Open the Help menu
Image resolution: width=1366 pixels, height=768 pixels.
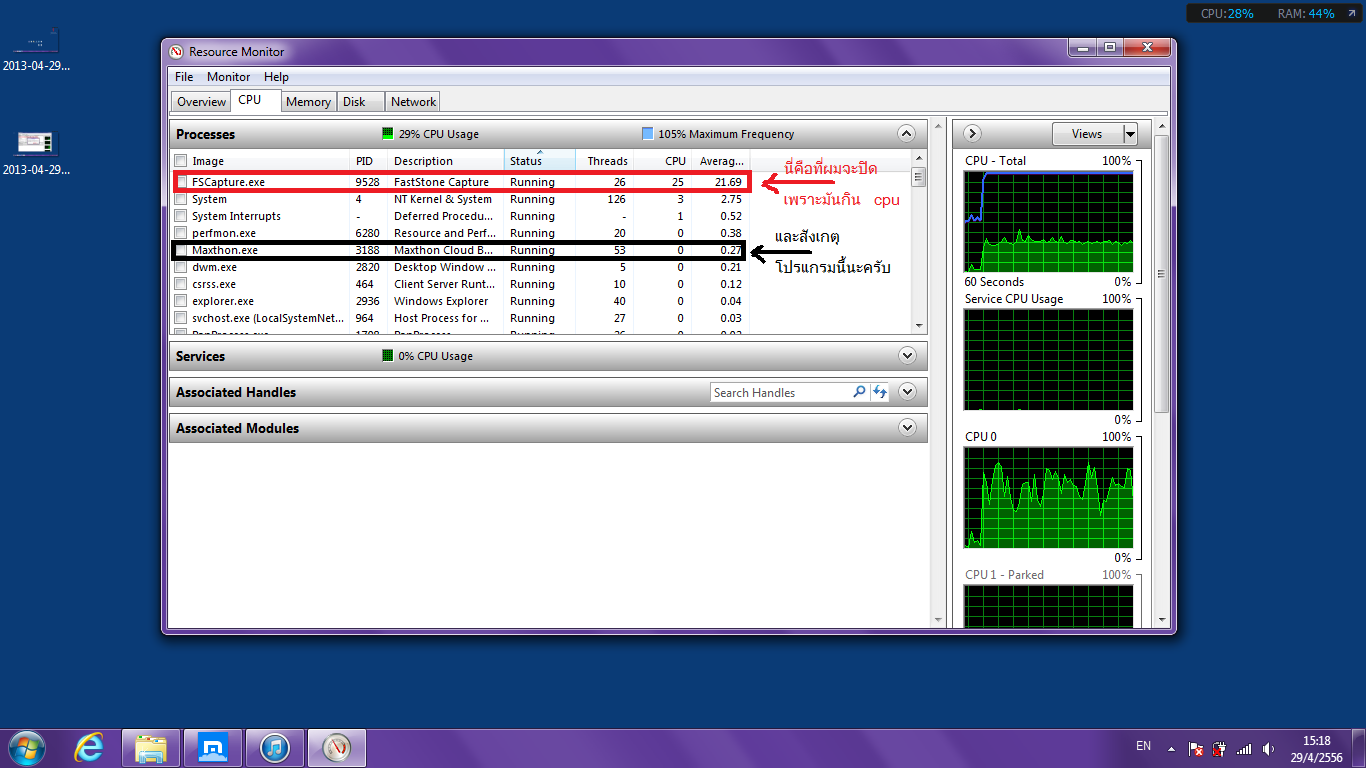[276, 77]
